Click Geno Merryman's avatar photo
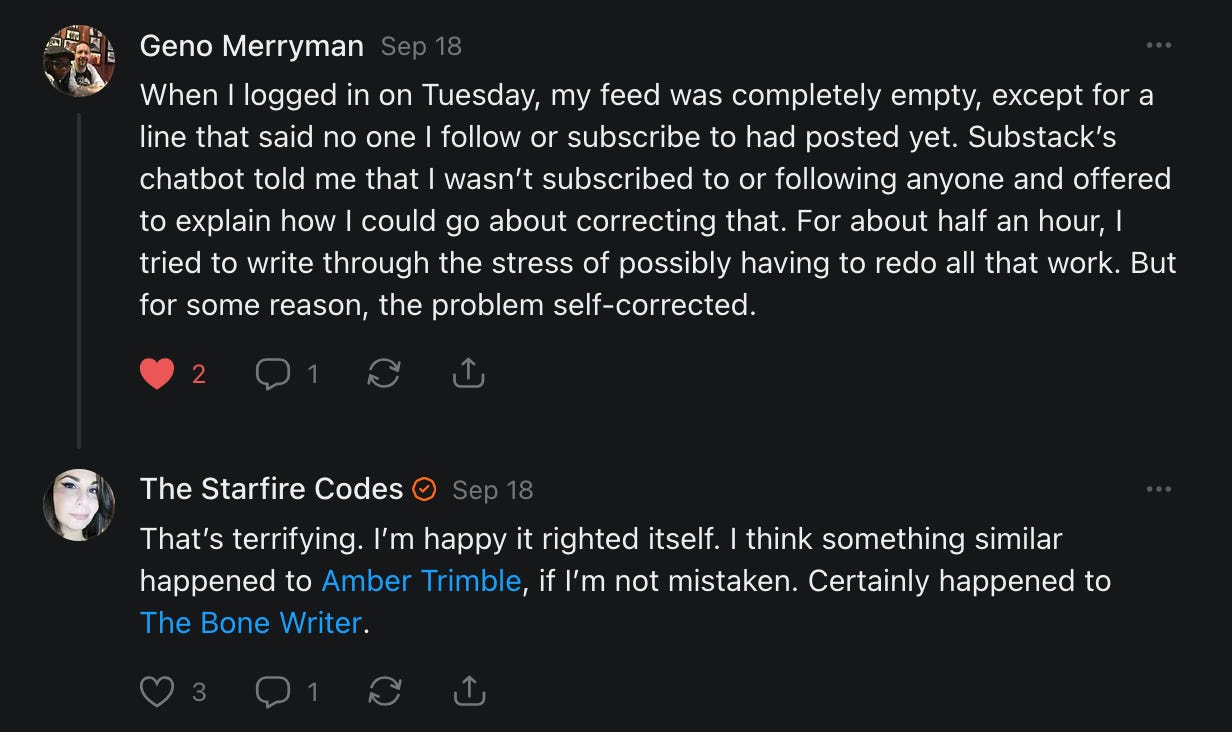Viewport: 1232px width, 732px height. [79, 61]
